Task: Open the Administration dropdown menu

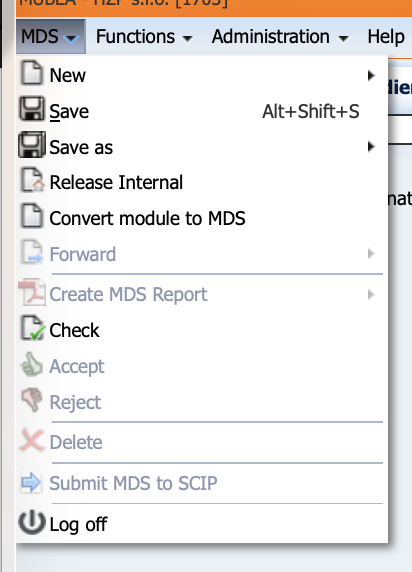Action: [280, 37]
